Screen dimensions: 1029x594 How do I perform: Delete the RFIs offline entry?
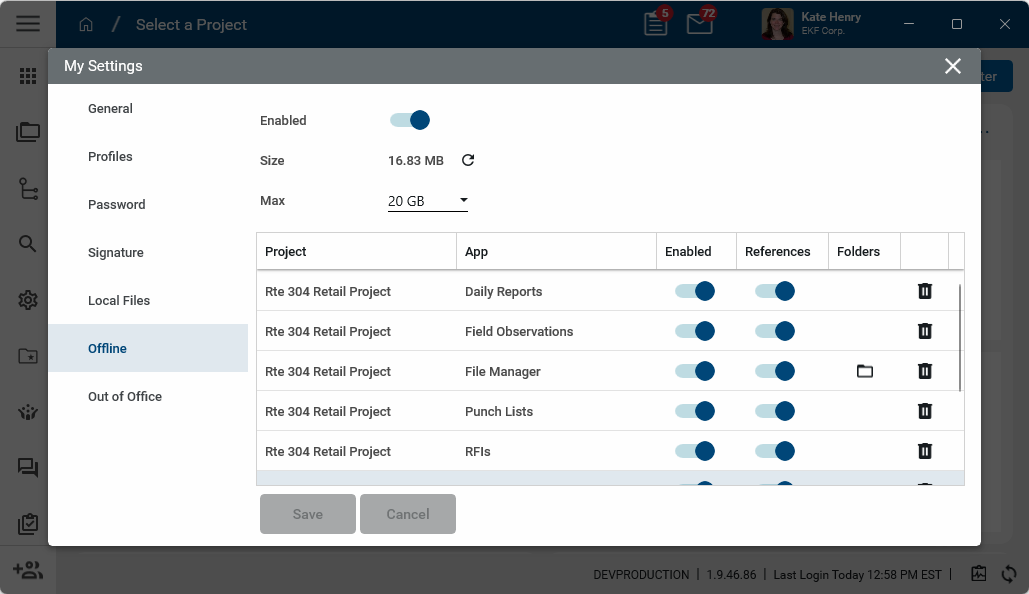click(925, 451)
